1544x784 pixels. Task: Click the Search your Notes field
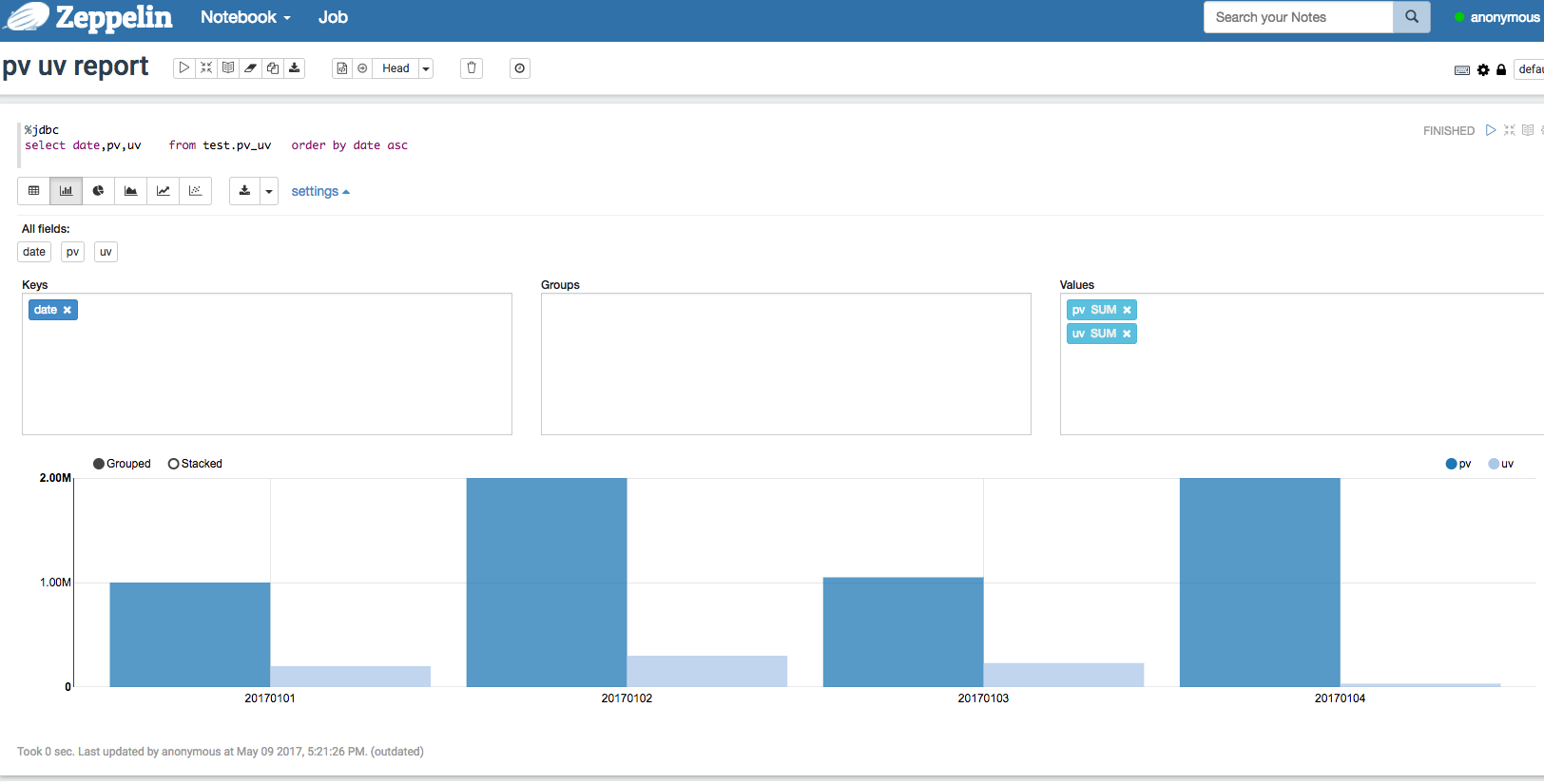pyautogui.click(x=1298, y=17)
